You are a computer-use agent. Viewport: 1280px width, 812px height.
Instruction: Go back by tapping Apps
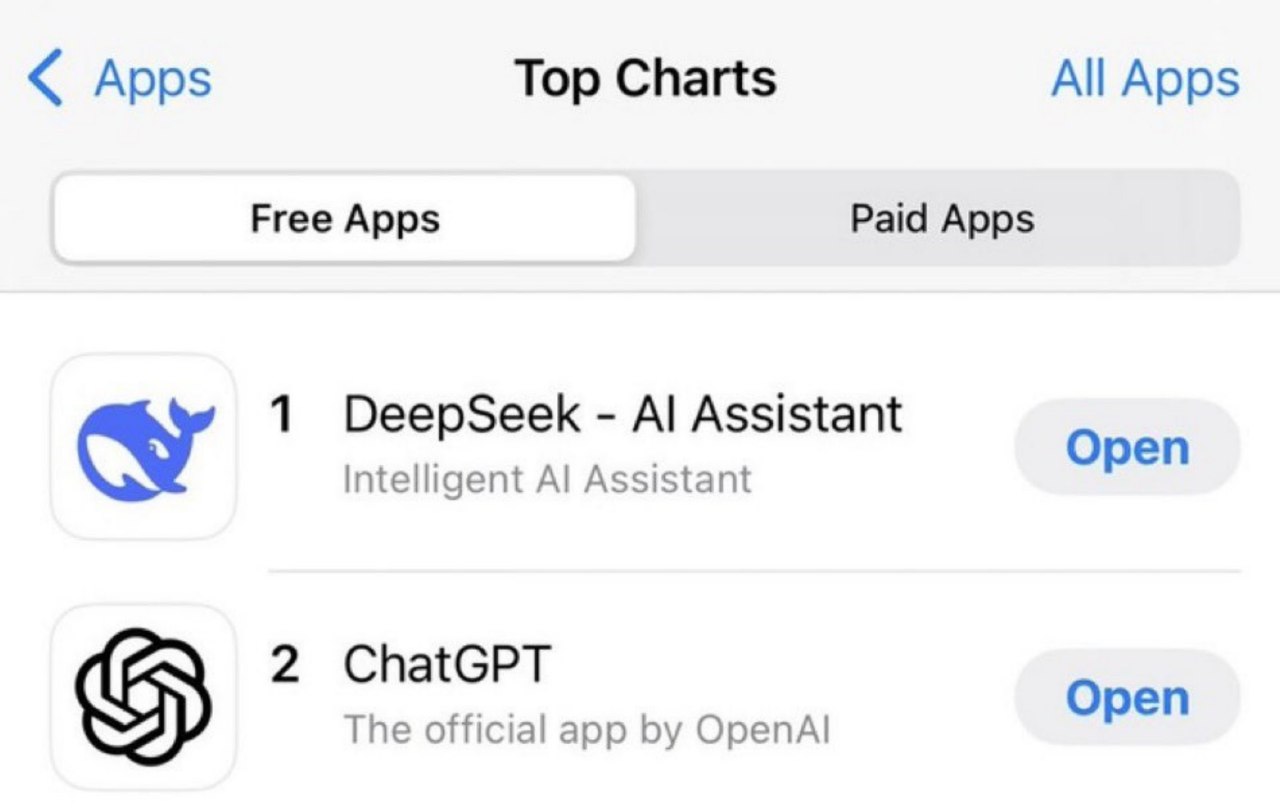(x=151, y=78)
